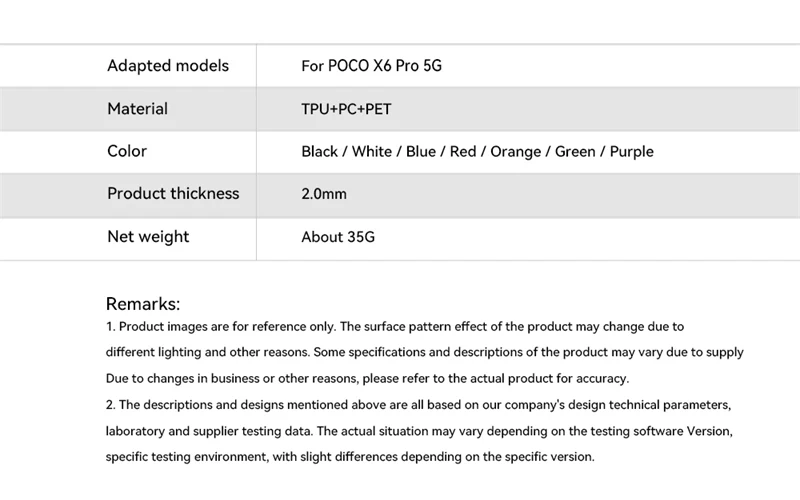
Task: Click the word "White" in the color list
Action: tap(372, 152)
